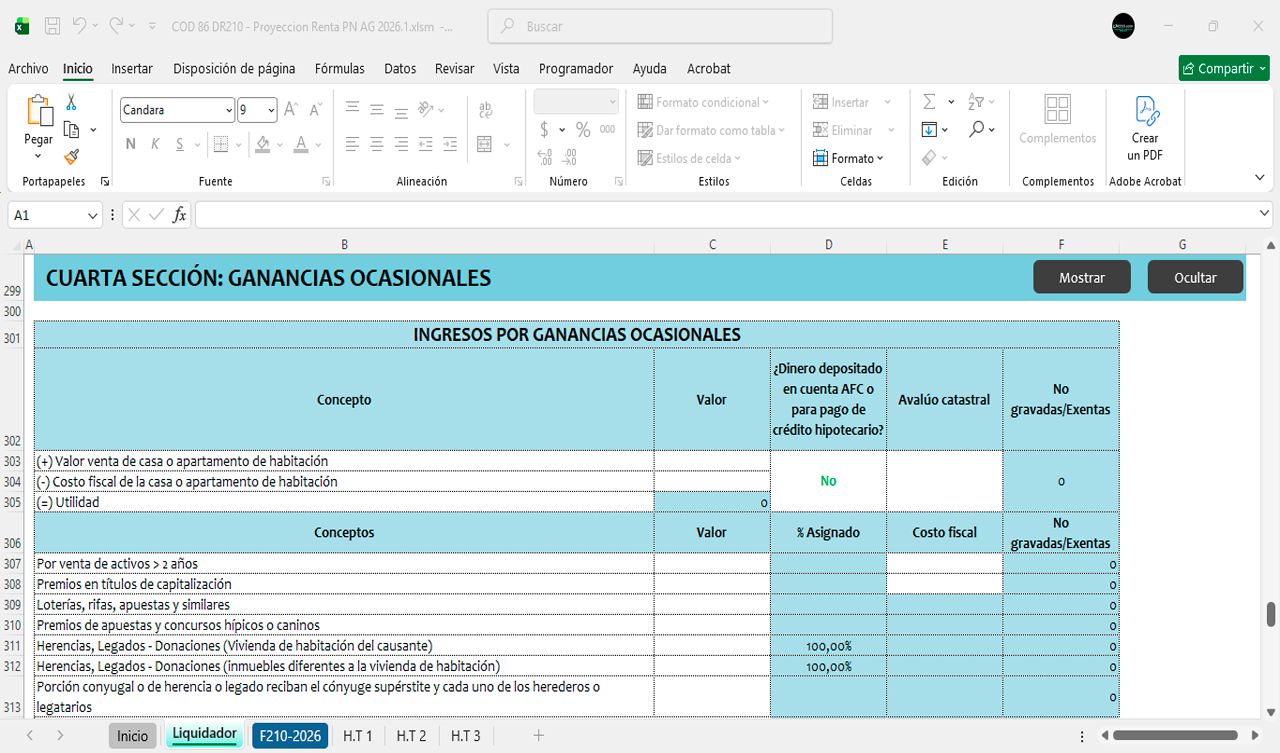Switch to the F210-2026 sheet tab
The height and width of the screenshot is (753, 1280).
(290, 736)
